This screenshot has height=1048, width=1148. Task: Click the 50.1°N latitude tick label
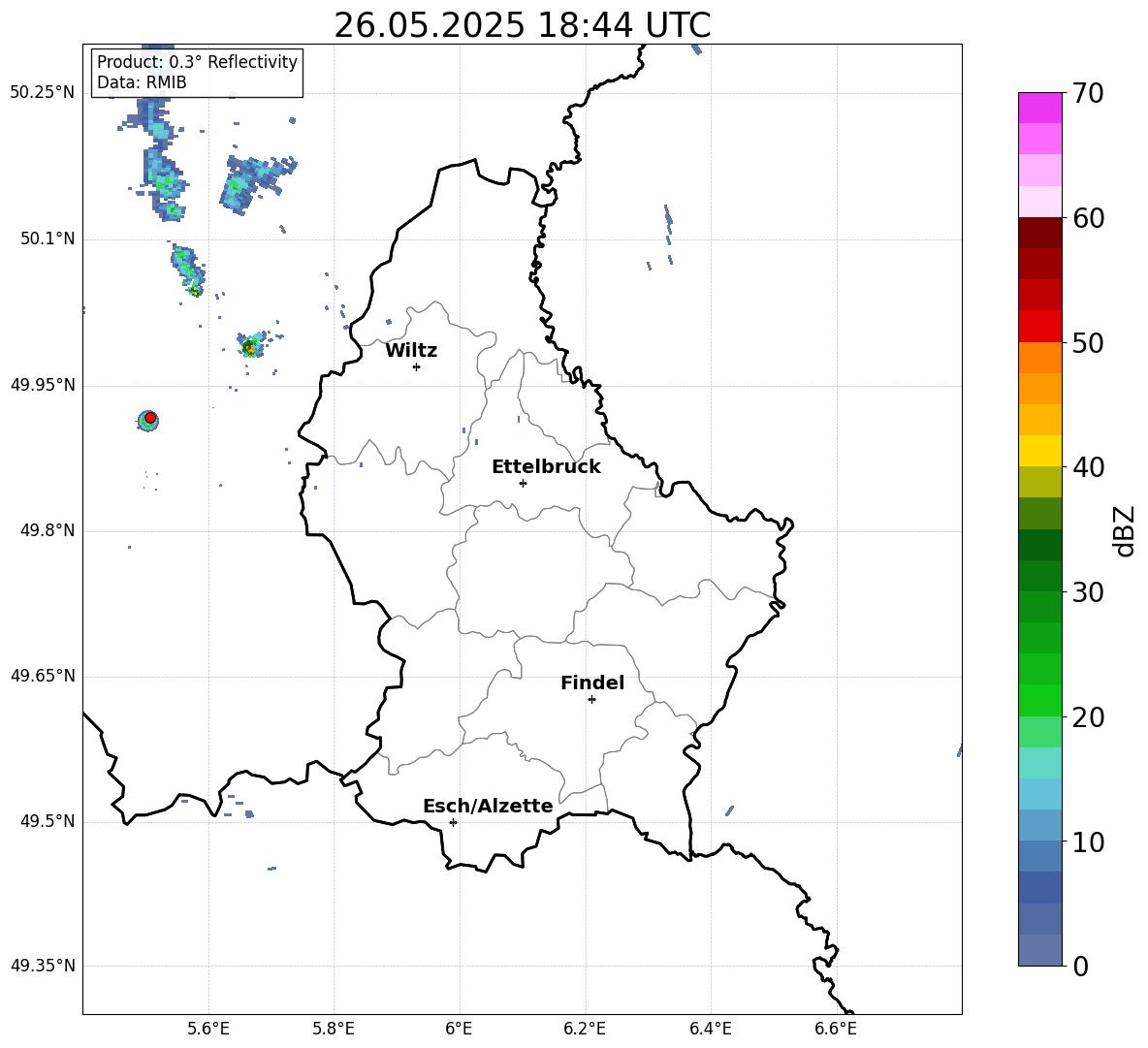tap(48, 238)
